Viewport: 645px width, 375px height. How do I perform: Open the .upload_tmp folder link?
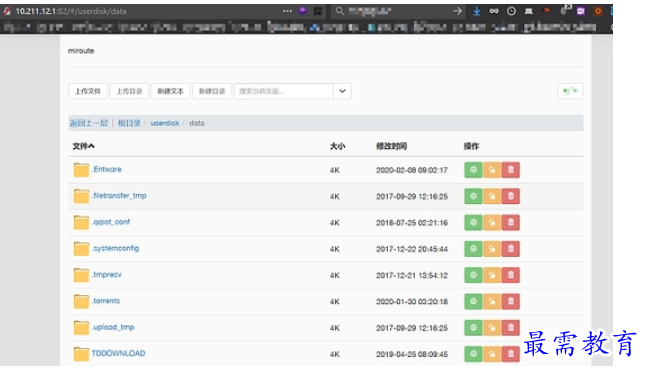(x=113, y=327)
